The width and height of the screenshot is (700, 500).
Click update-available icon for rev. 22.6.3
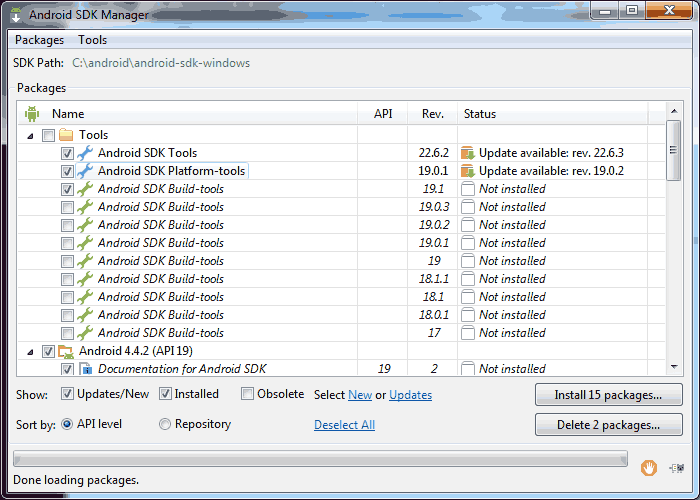(467, 153)
